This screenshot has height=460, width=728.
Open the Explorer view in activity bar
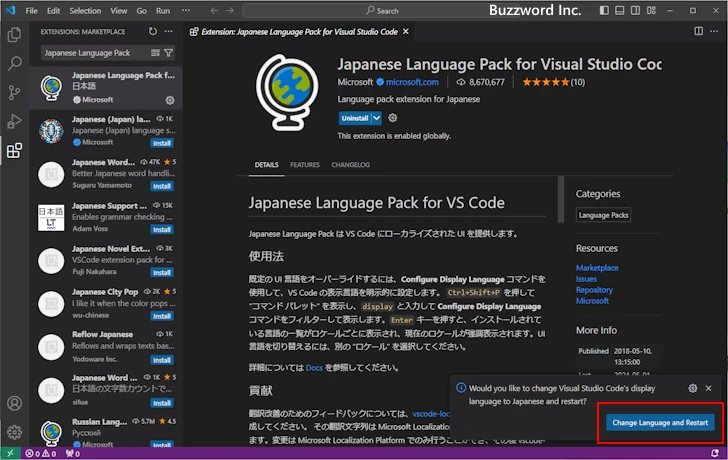coord(14,35)
